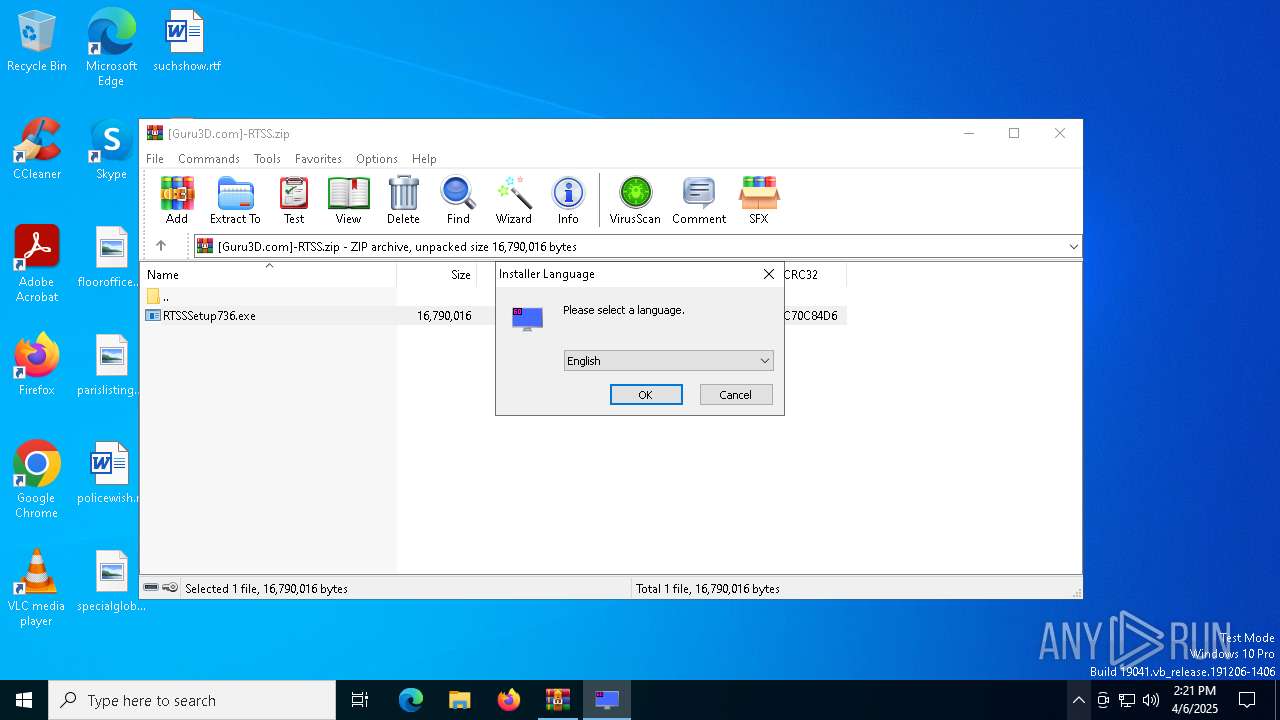Select the Microsoft Edge desktop shortcut
Screen dimensions: 1280x720
pyautogui.click(x=111, y=48)
